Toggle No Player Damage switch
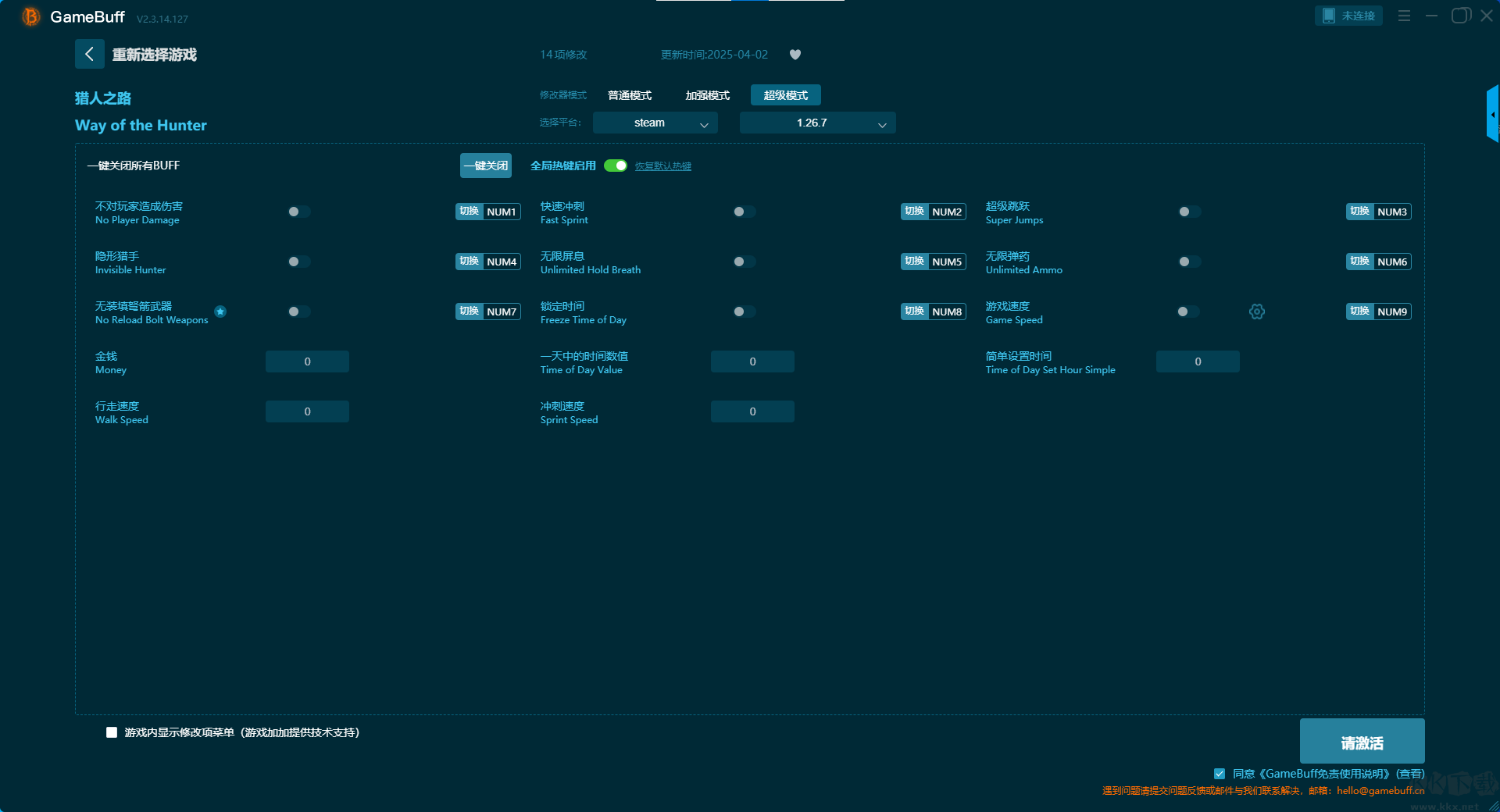This screenshot has width=1500, height=812. (x=298, y=212)
